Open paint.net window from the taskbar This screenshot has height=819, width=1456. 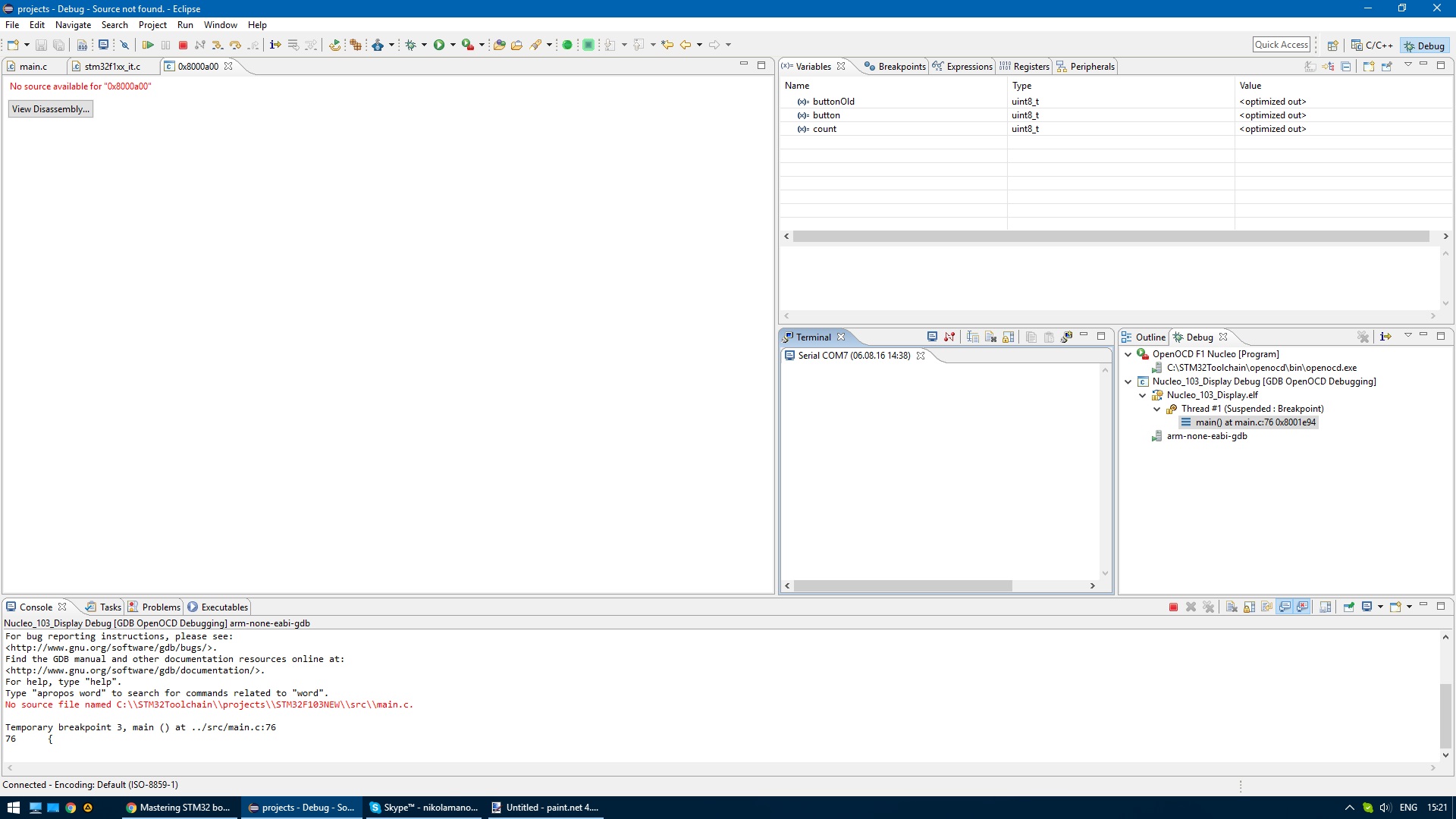[544, 808]
